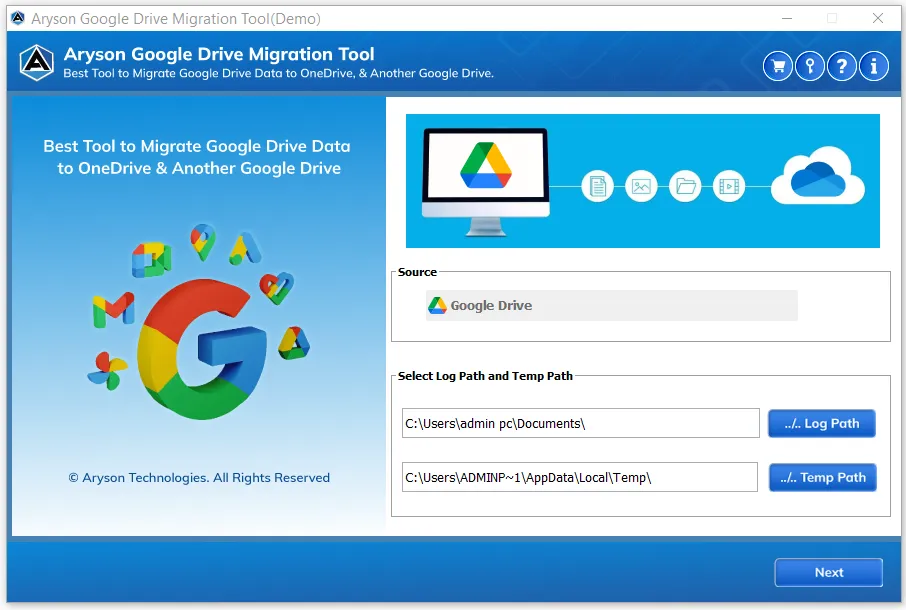Screen dimensions: 906x610
Task: Click the 'Select Log Path and Temp Path' label
Action: pos(485,376)
